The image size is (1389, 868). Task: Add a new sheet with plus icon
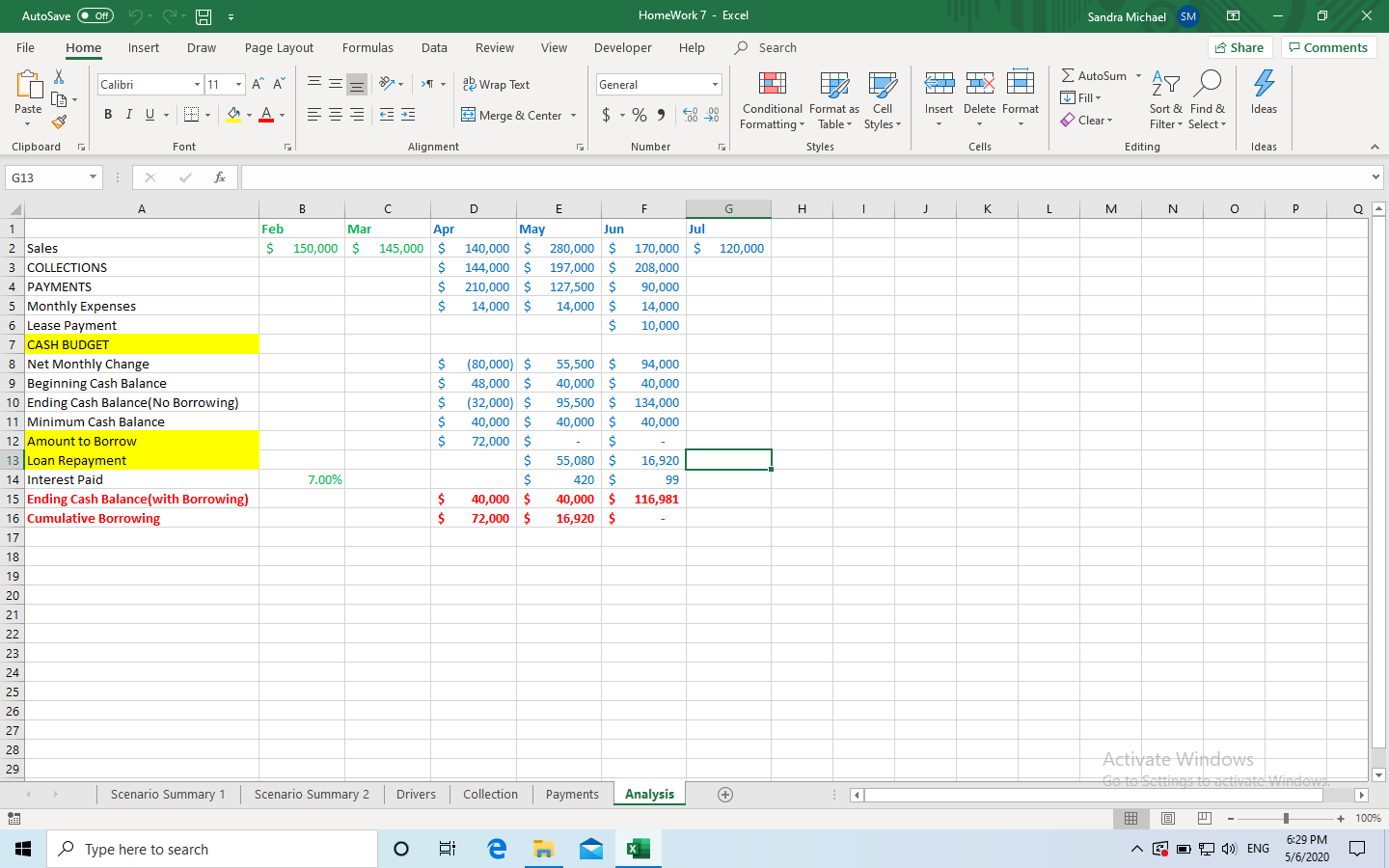coord(725,795)
